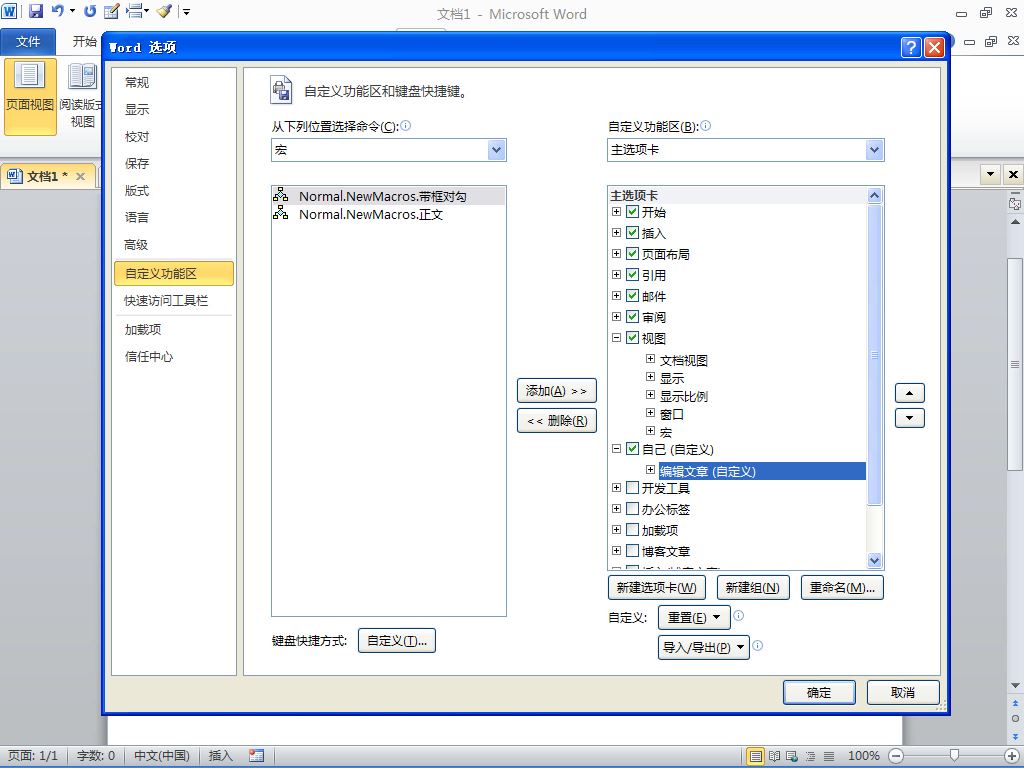Open the 导入/导出(P) dropdown button
Image resolution: width=1024 pixels, height=768 pixels.
tap(703, 647)
